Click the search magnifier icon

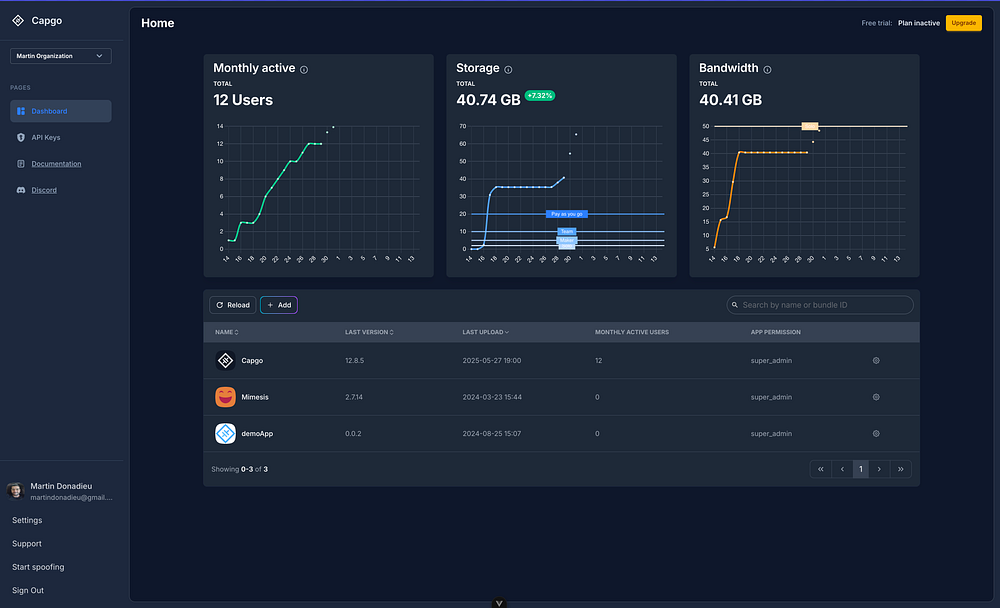[x=735, y=305]
